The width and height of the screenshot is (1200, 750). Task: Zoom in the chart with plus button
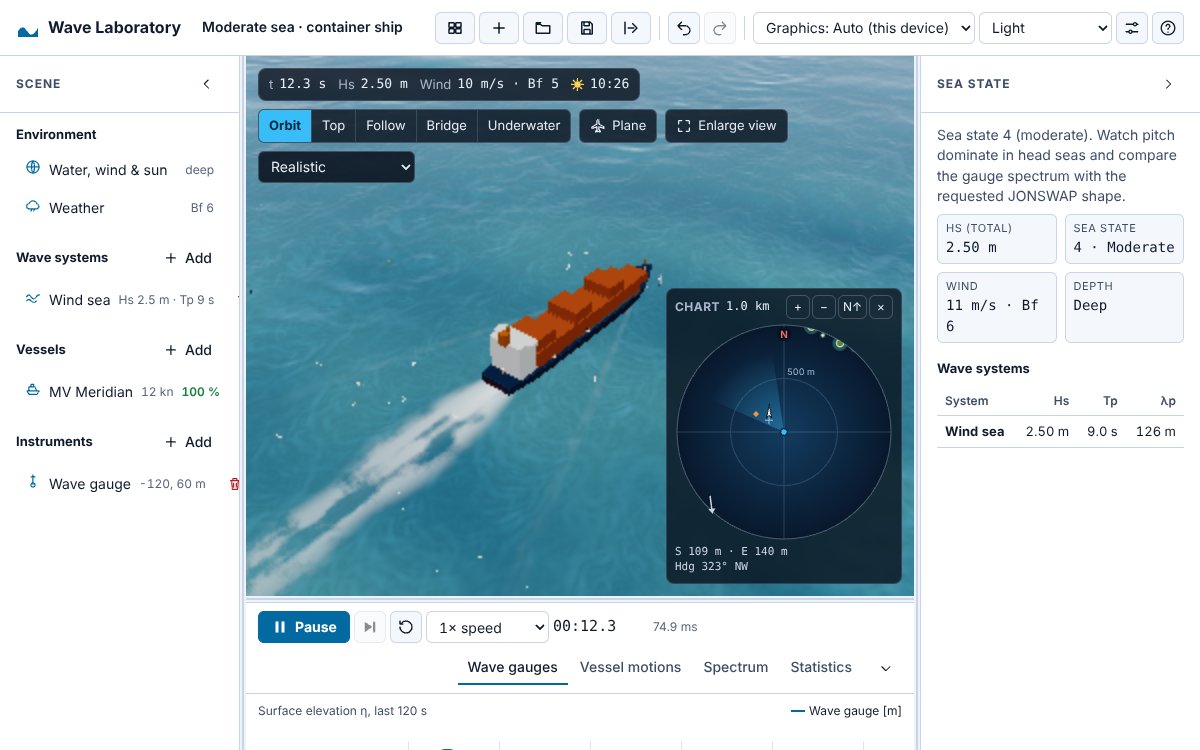797,307
